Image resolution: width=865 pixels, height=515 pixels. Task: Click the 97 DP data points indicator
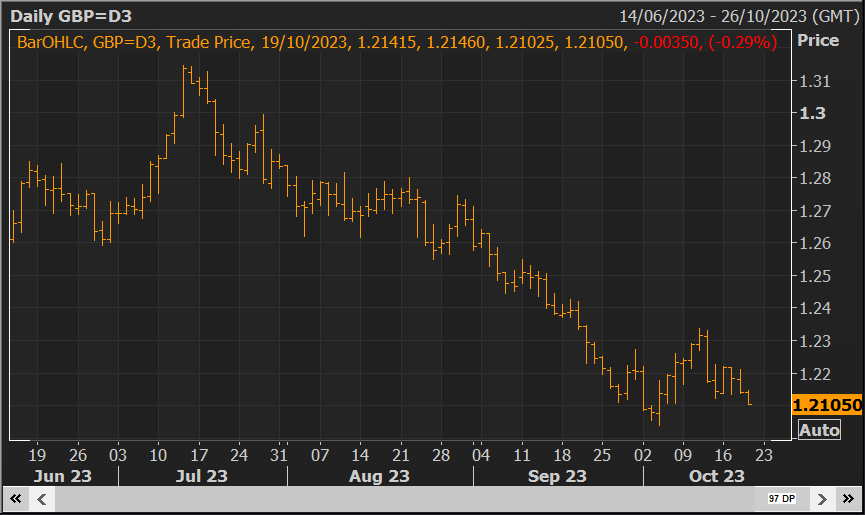point(781,498)
